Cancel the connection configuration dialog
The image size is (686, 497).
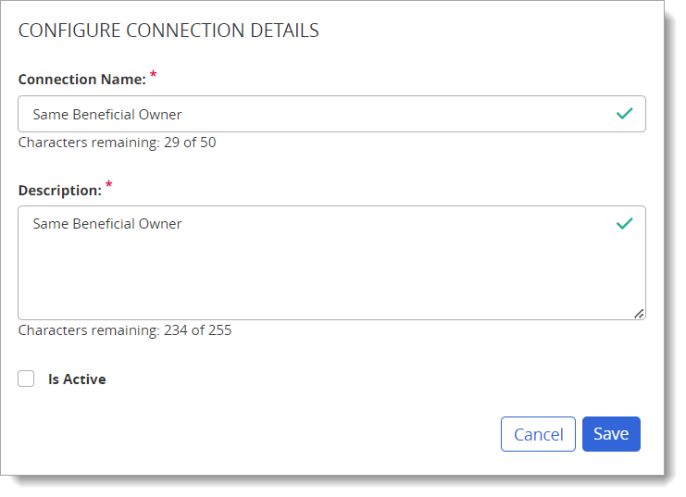[538, 434]
